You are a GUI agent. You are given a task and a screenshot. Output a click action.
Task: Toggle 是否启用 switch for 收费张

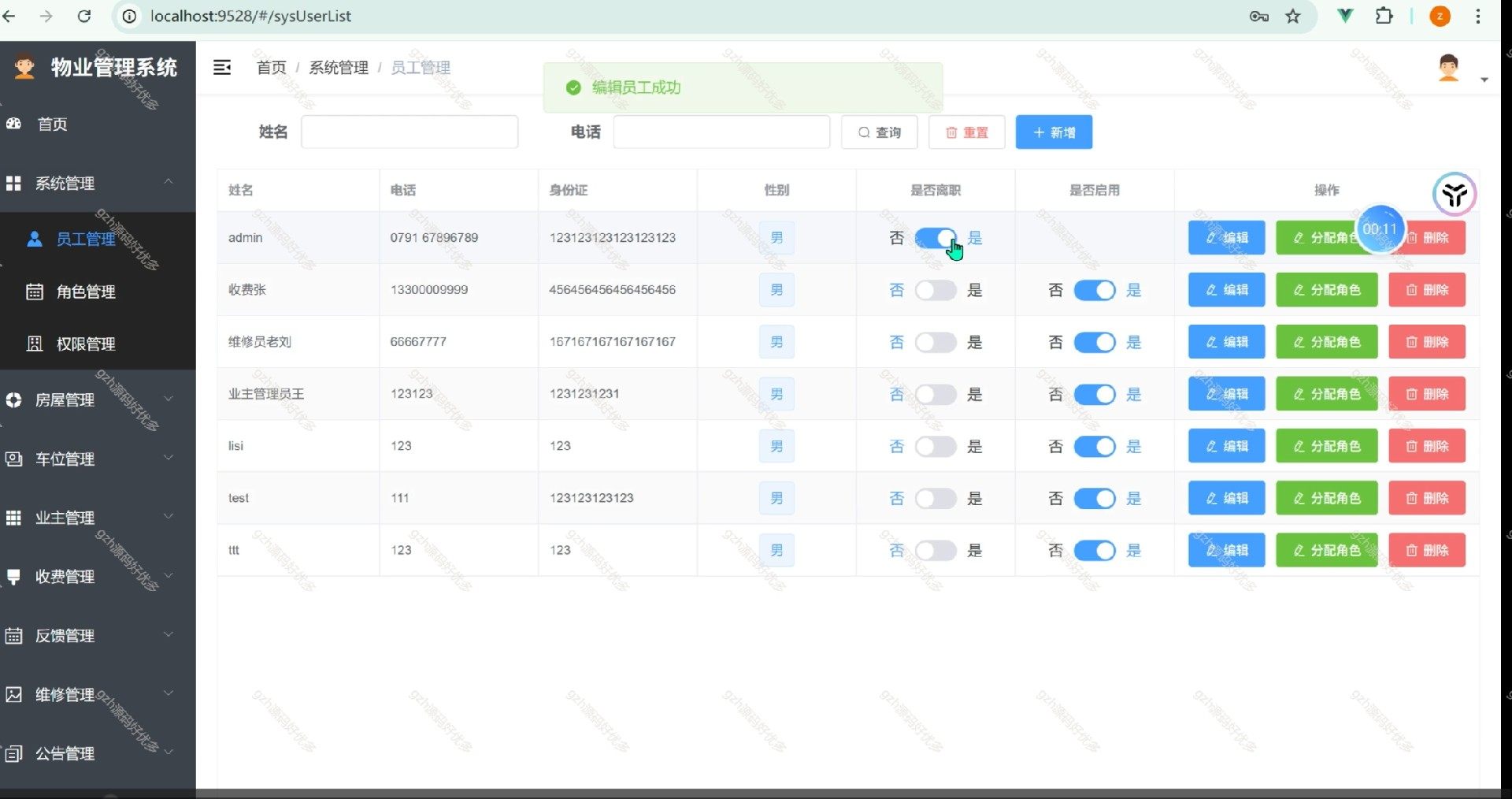(1095, 290)
